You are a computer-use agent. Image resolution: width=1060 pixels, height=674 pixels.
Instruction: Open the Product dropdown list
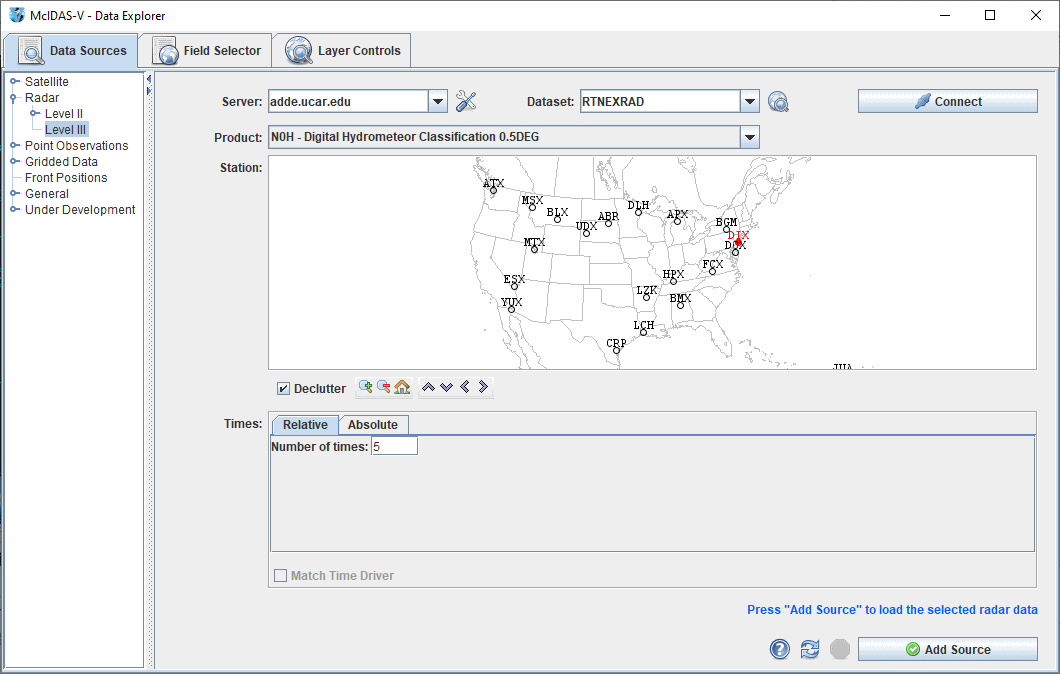pyautogui.click(x=750, y=137)
